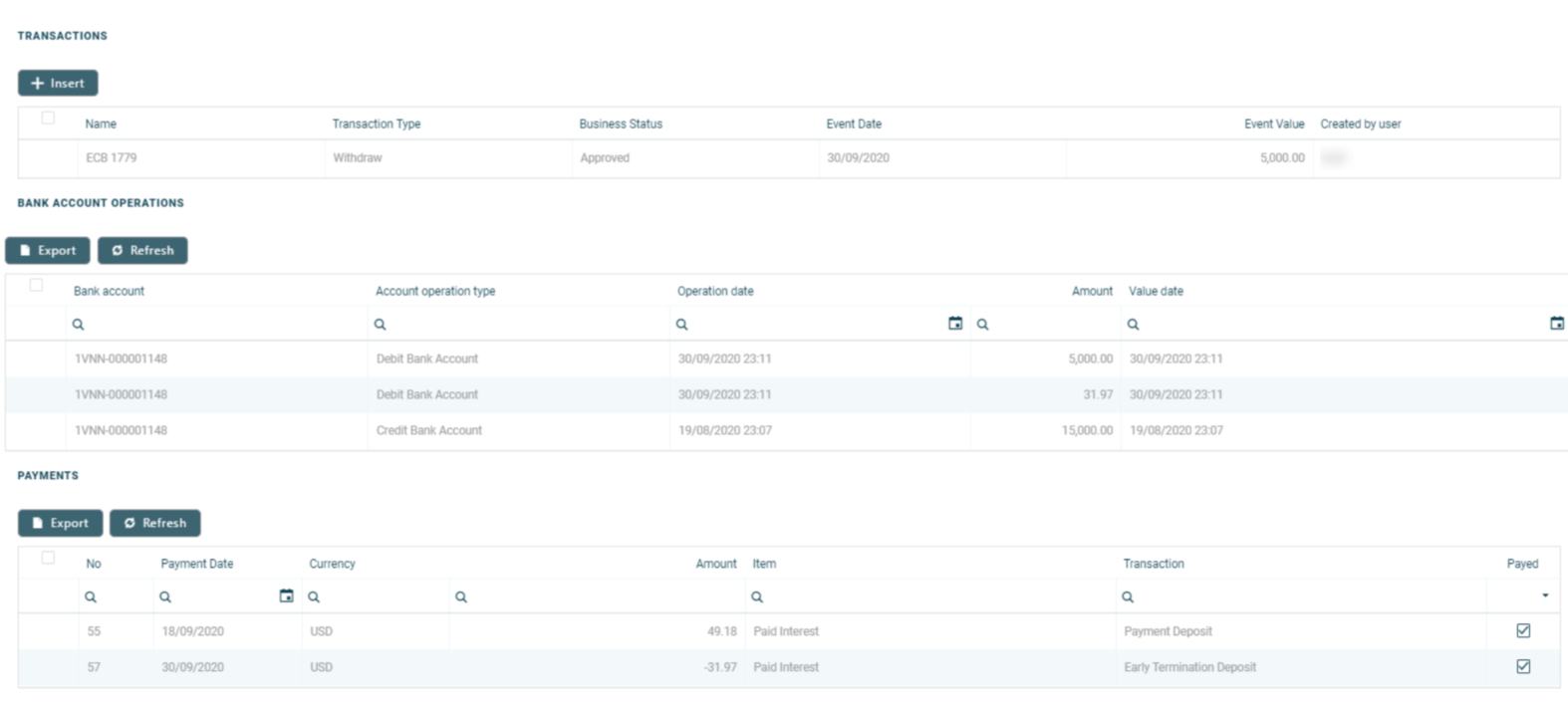Viewport: 1568px width, 708px height.
Task: Toggle select-all checkbox in Bank Account Operations
Action: tap(36, 286)
